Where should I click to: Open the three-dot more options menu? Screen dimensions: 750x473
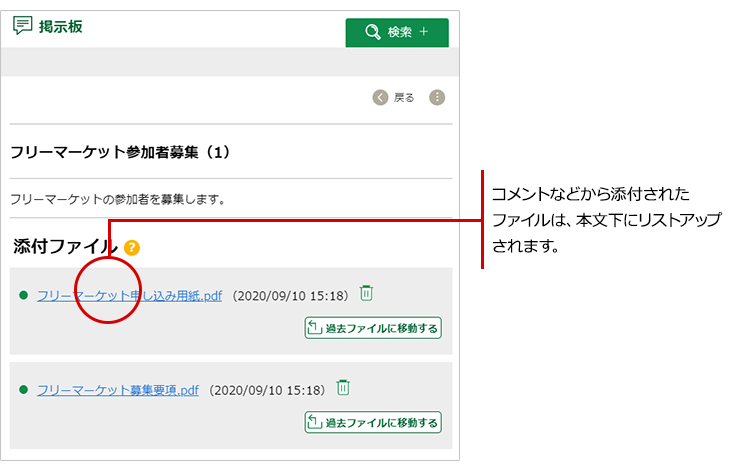[x=437, y=97]
